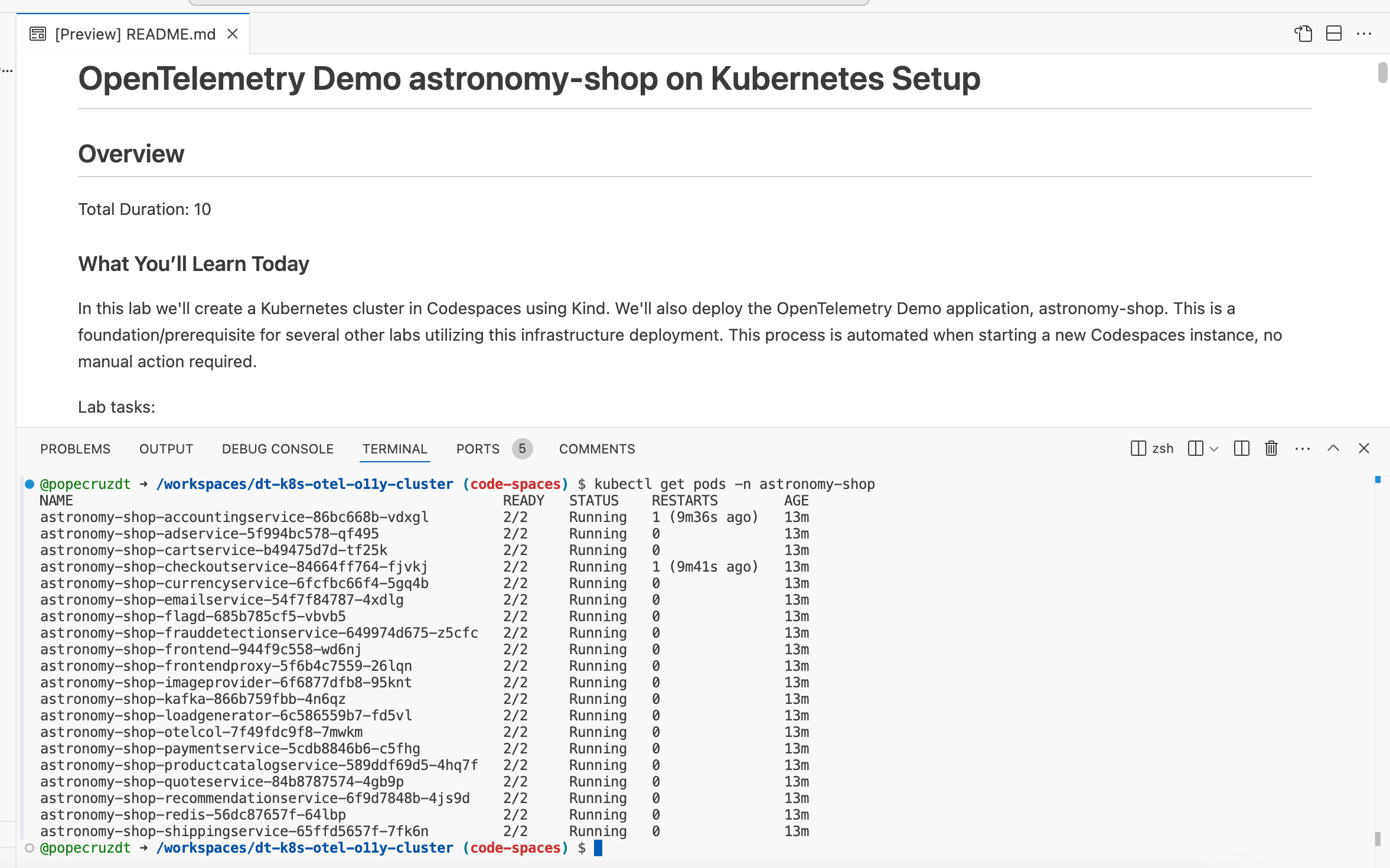
Task: Click the empty circle prompt decoration
Action: click(30, 848)
